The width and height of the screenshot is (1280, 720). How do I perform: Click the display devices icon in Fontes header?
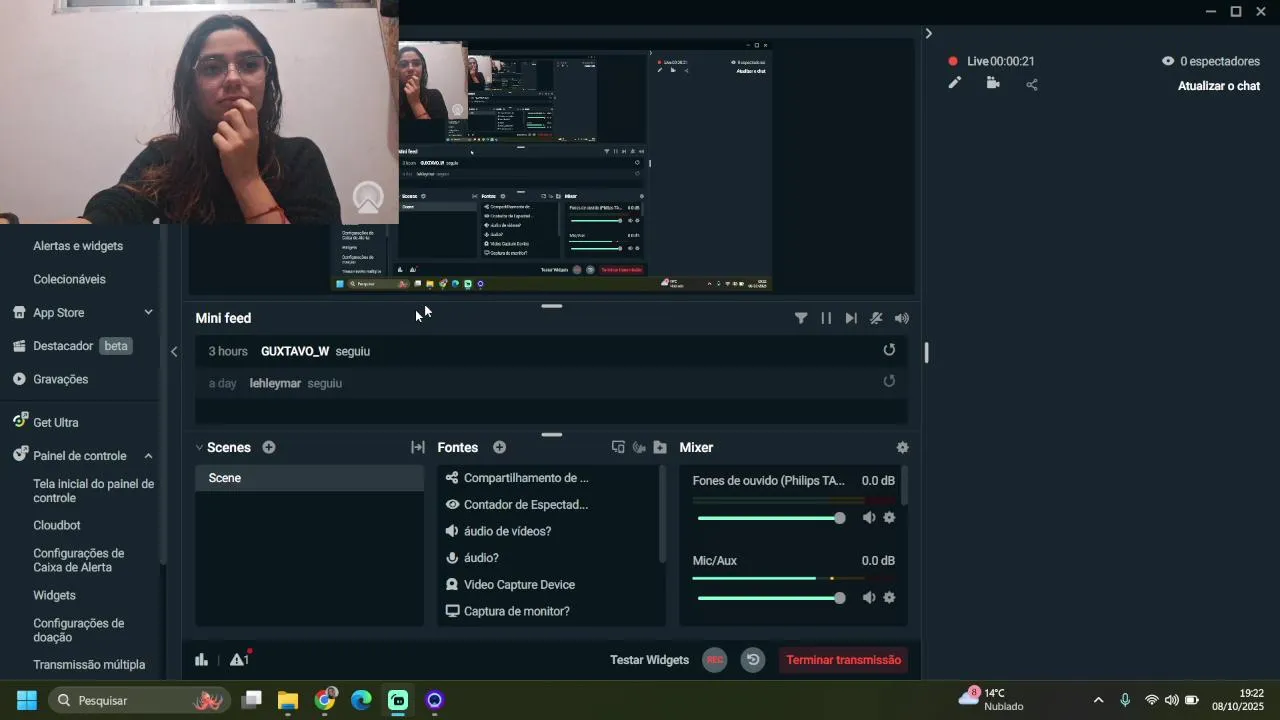pyautogui.click(x=618, y=447)
